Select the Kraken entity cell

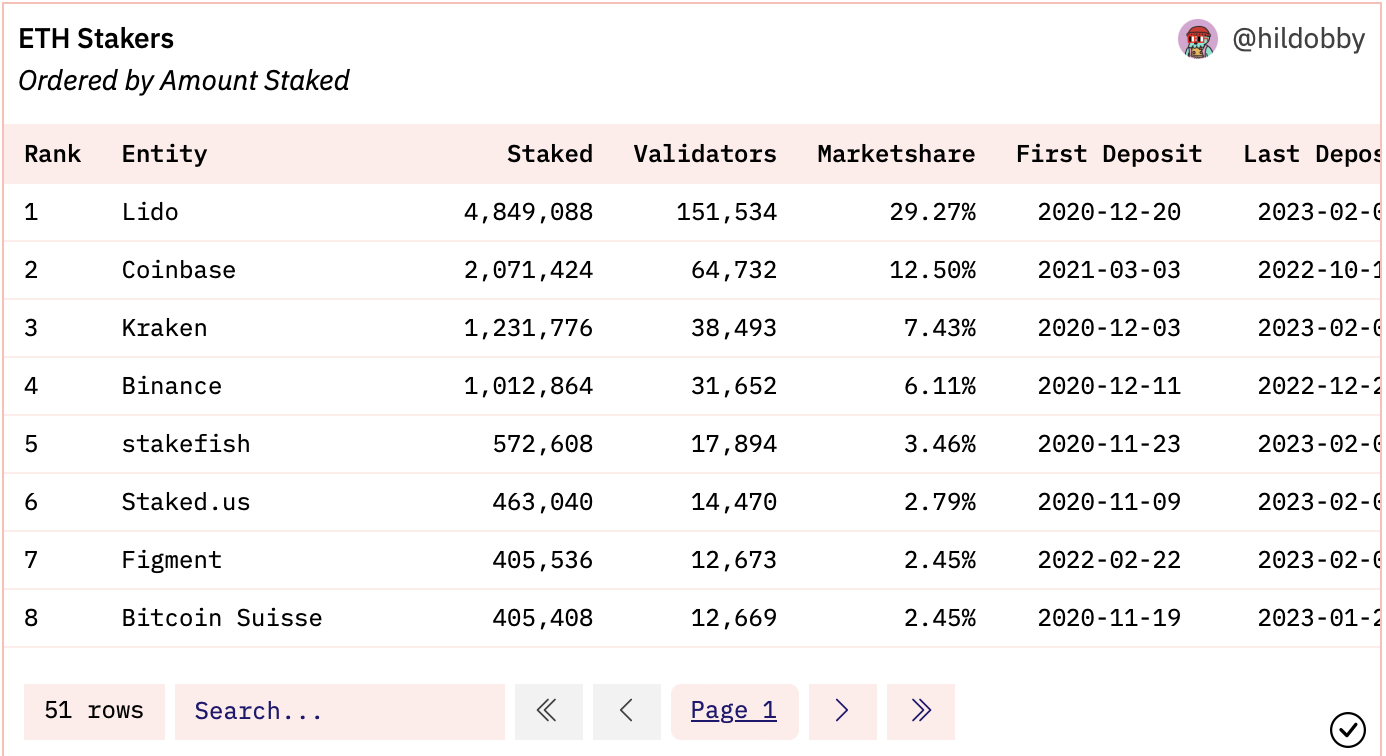[165, 328]
